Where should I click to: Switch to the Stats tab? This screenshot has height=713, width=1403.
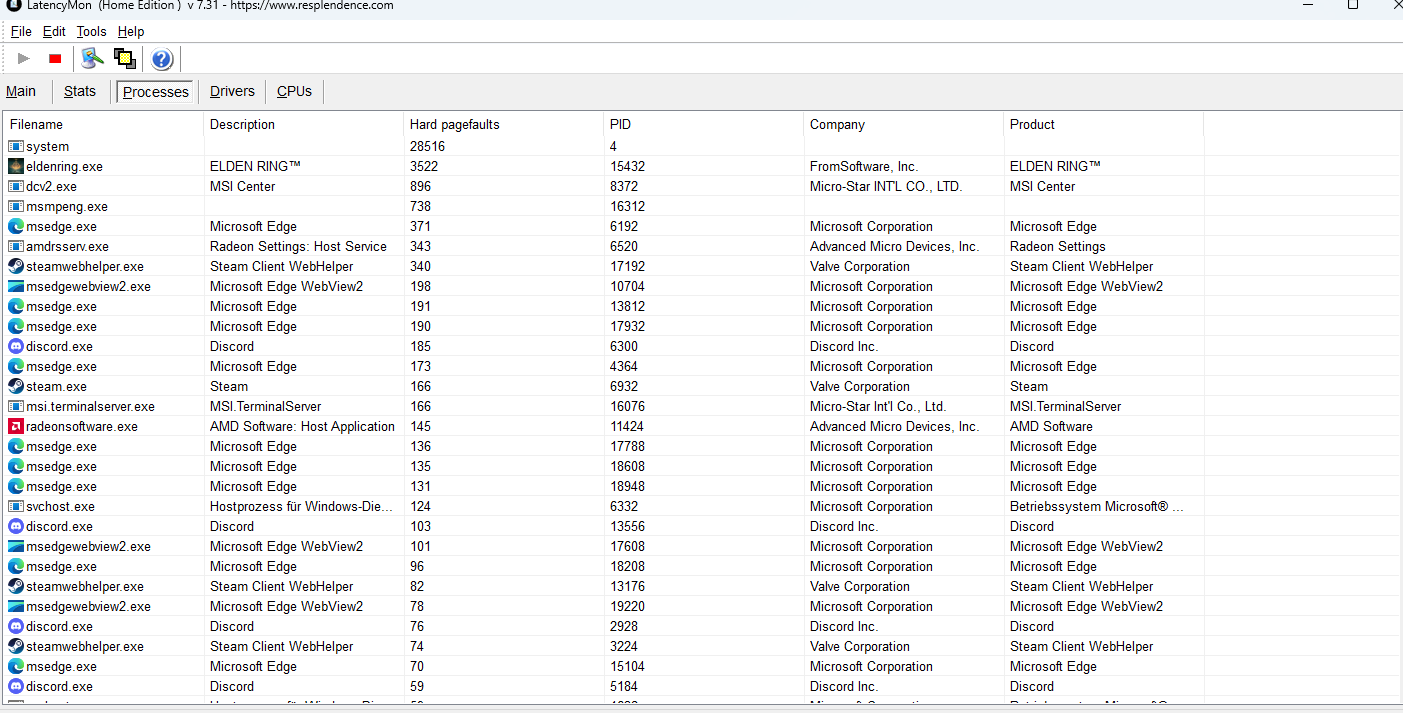tap(80, 91)
